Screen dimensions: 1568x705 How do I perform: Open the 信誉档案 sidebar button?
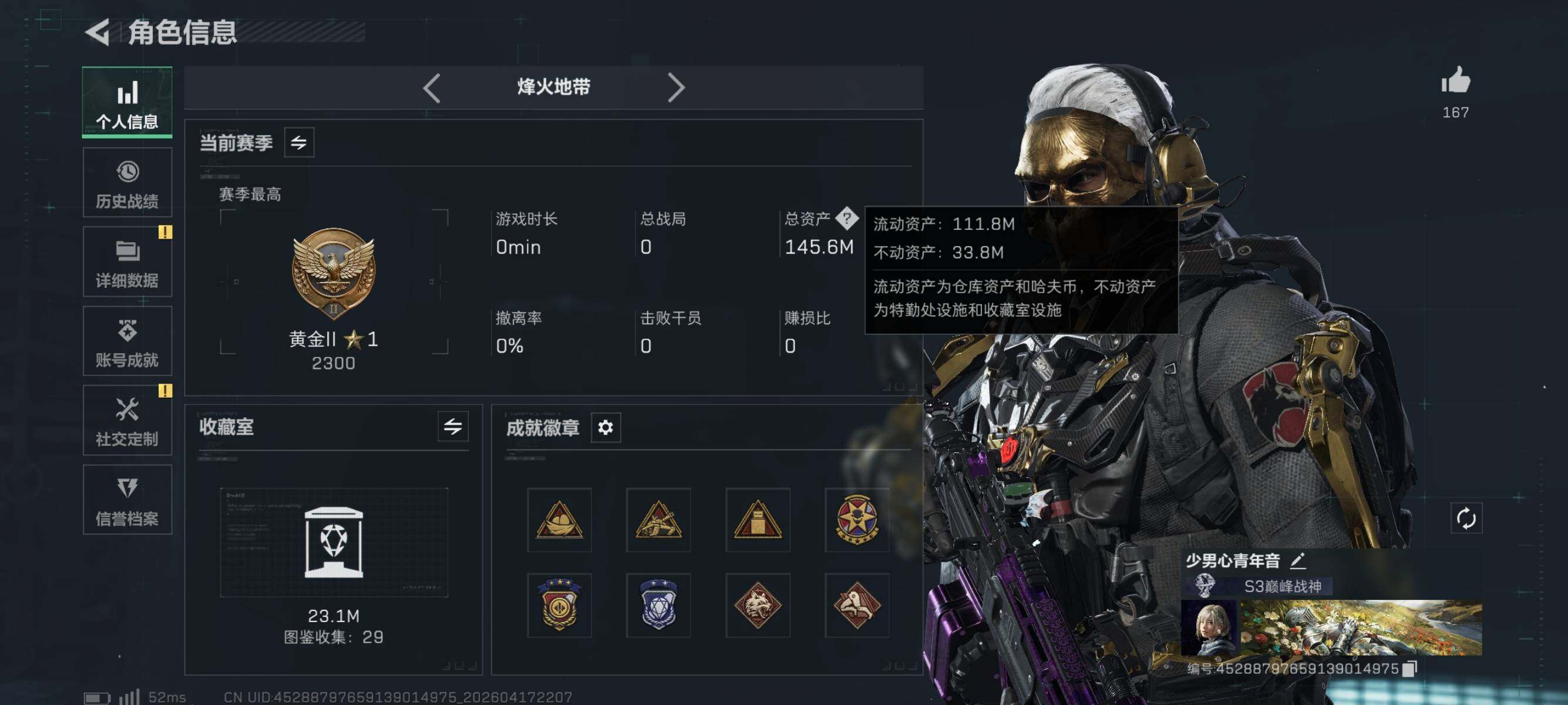coord(127,500)
